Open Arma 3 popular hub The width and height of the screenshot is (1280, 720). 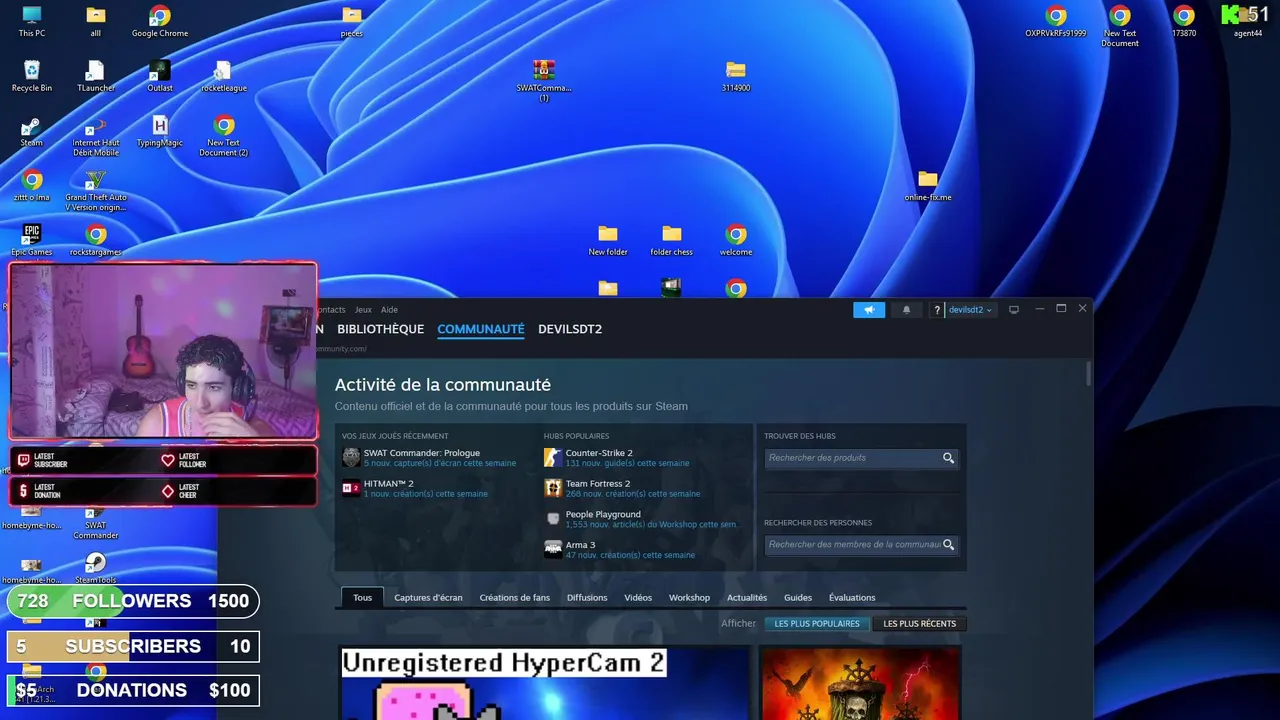580,546
